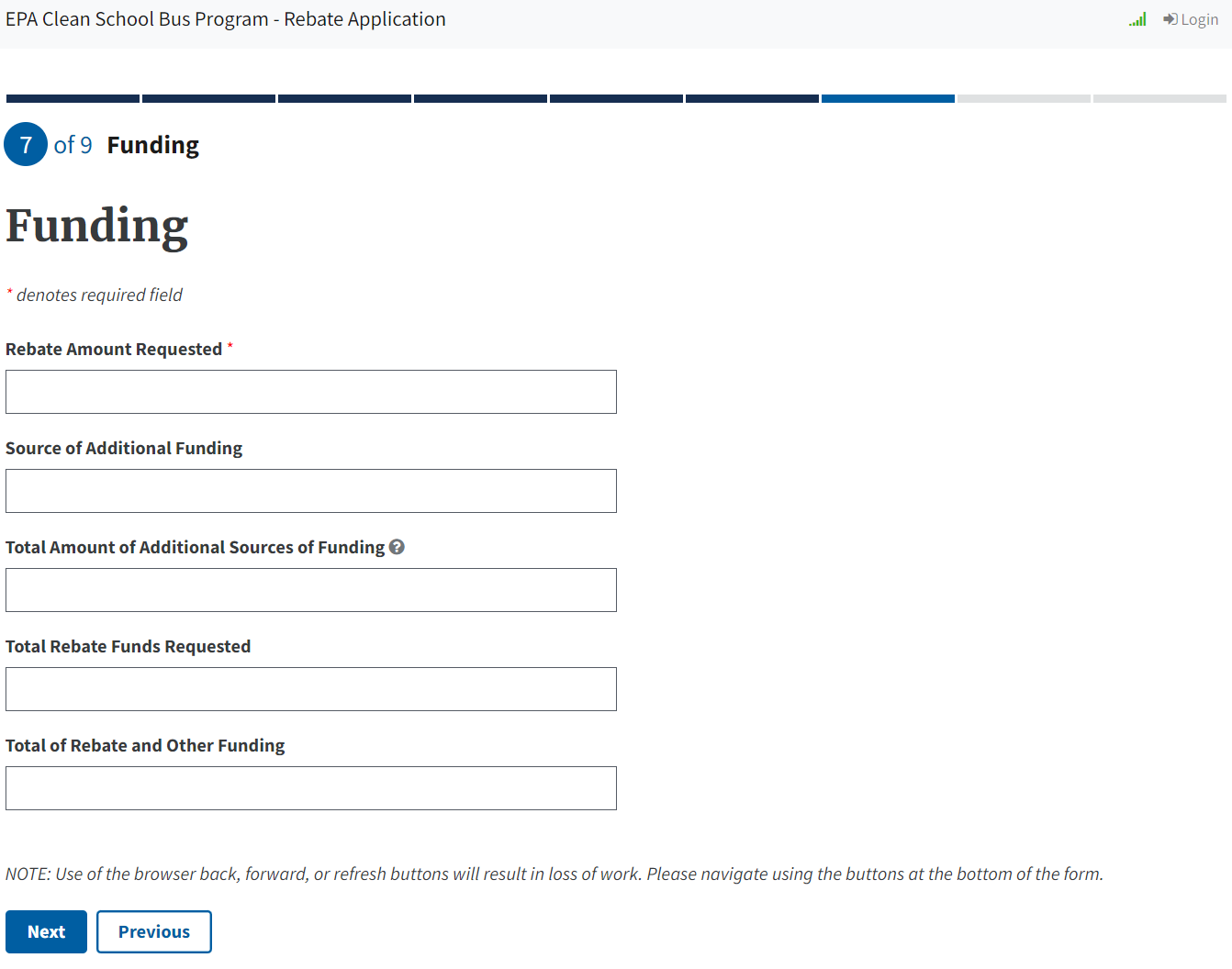Click the Total of Rebate and Other Funding input

point(311,788)
